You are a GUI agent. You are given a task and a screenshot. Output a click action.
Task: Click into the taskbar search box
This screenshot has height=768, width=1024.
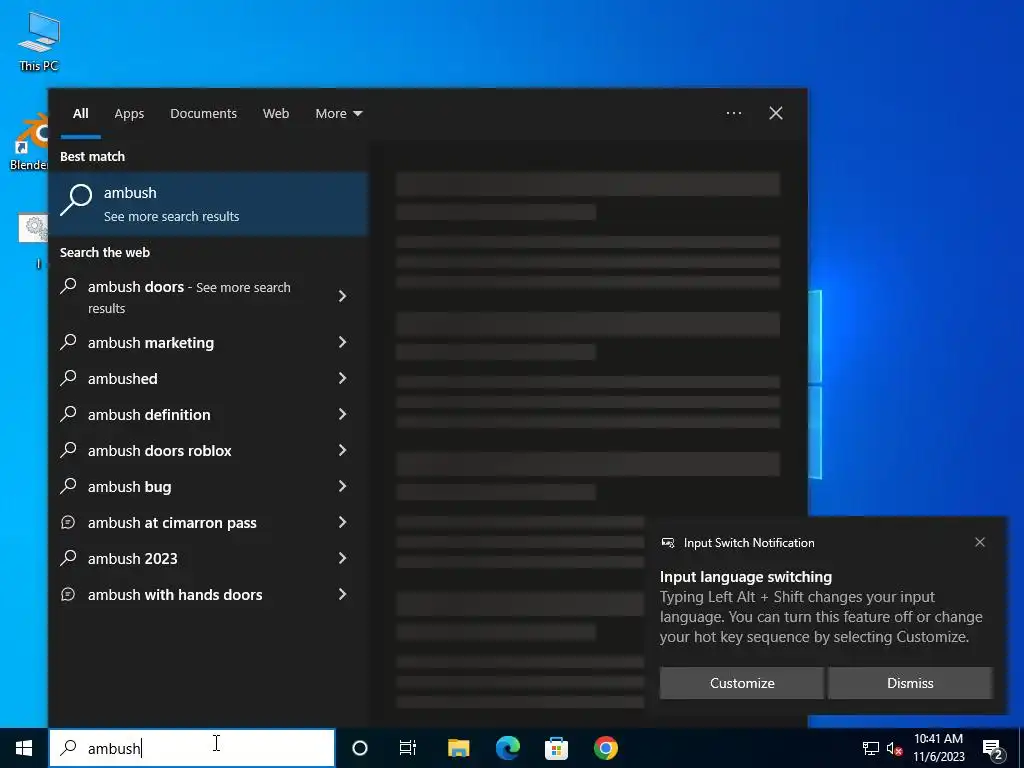click(x=192, y=748)
